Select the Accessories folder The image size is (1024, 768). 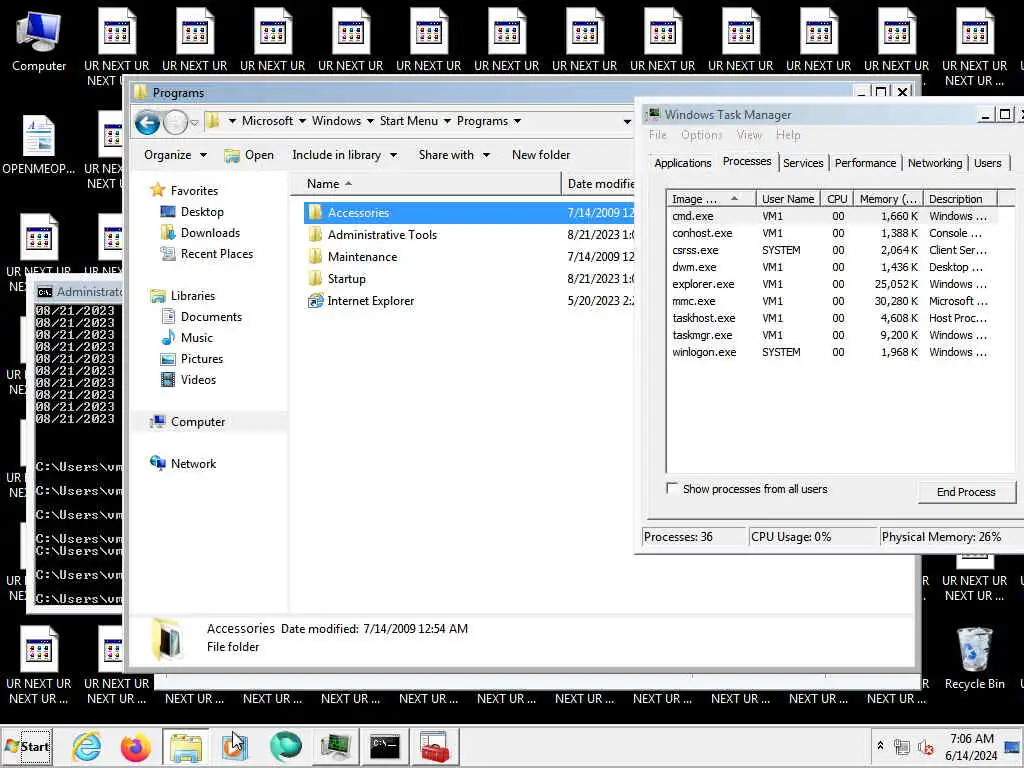469,213
